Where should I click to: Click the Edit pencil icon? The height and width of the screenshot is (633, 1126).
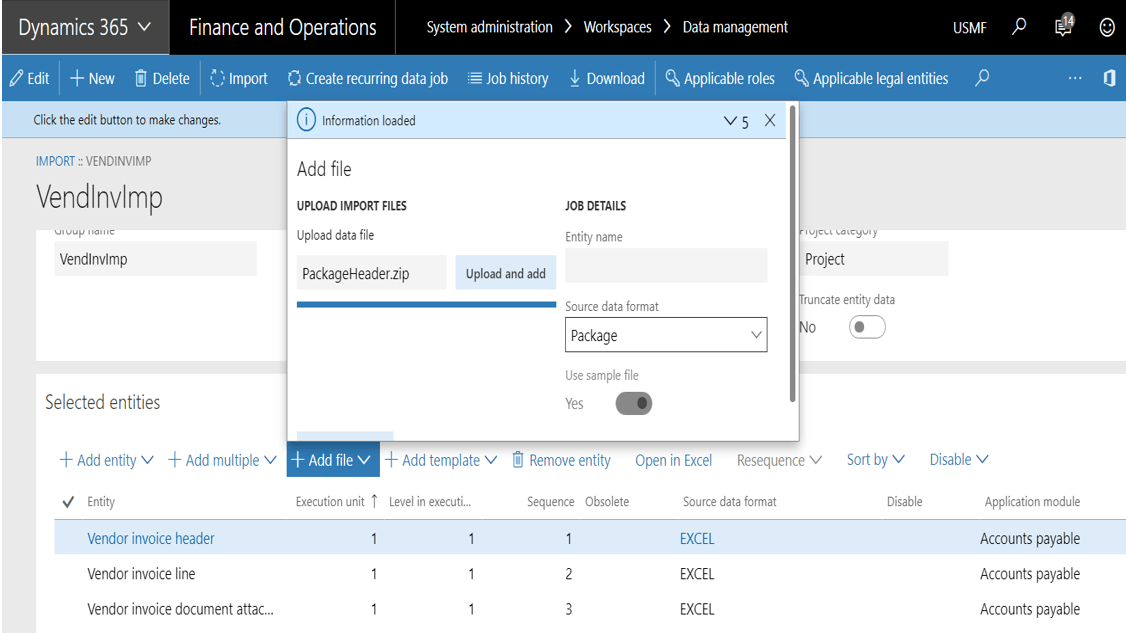[x=17, y=78]
